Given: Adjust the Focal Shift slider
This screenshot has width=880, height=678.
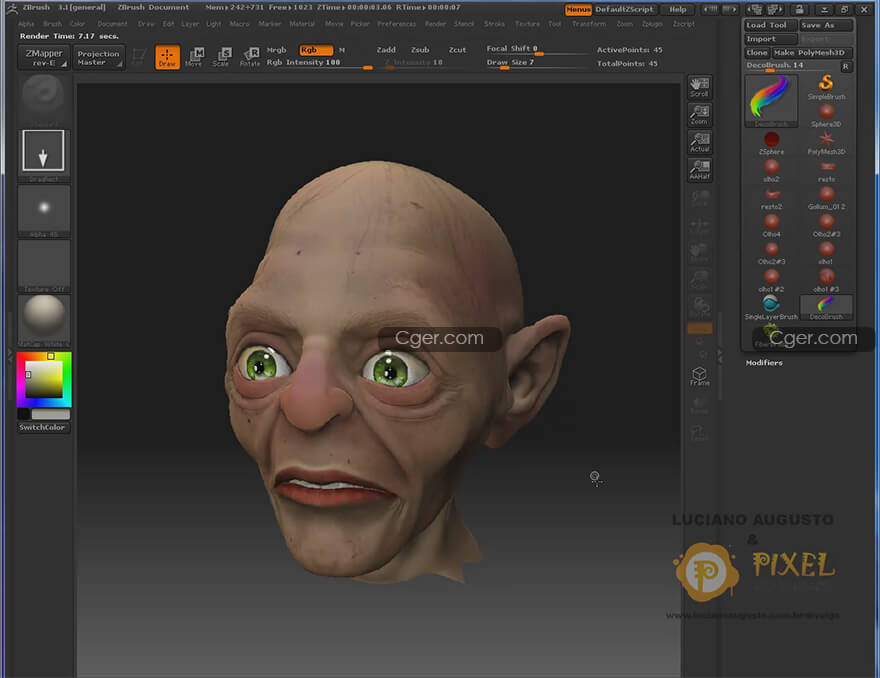Looking at the screenshot, I should [x=536, y=49].
